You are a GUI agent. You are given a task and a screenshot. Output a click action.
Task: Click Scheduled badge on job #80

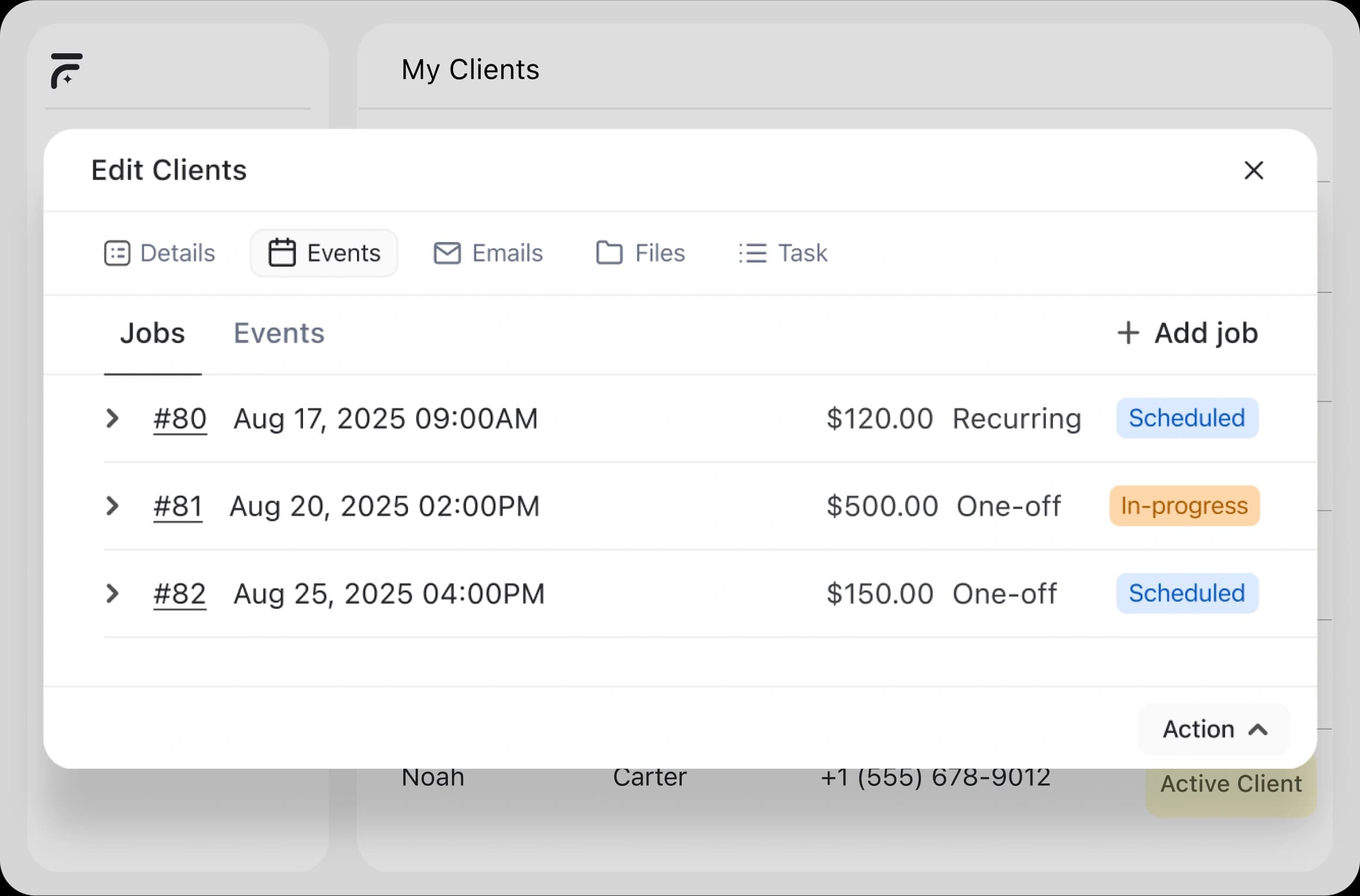(1186, 418)
